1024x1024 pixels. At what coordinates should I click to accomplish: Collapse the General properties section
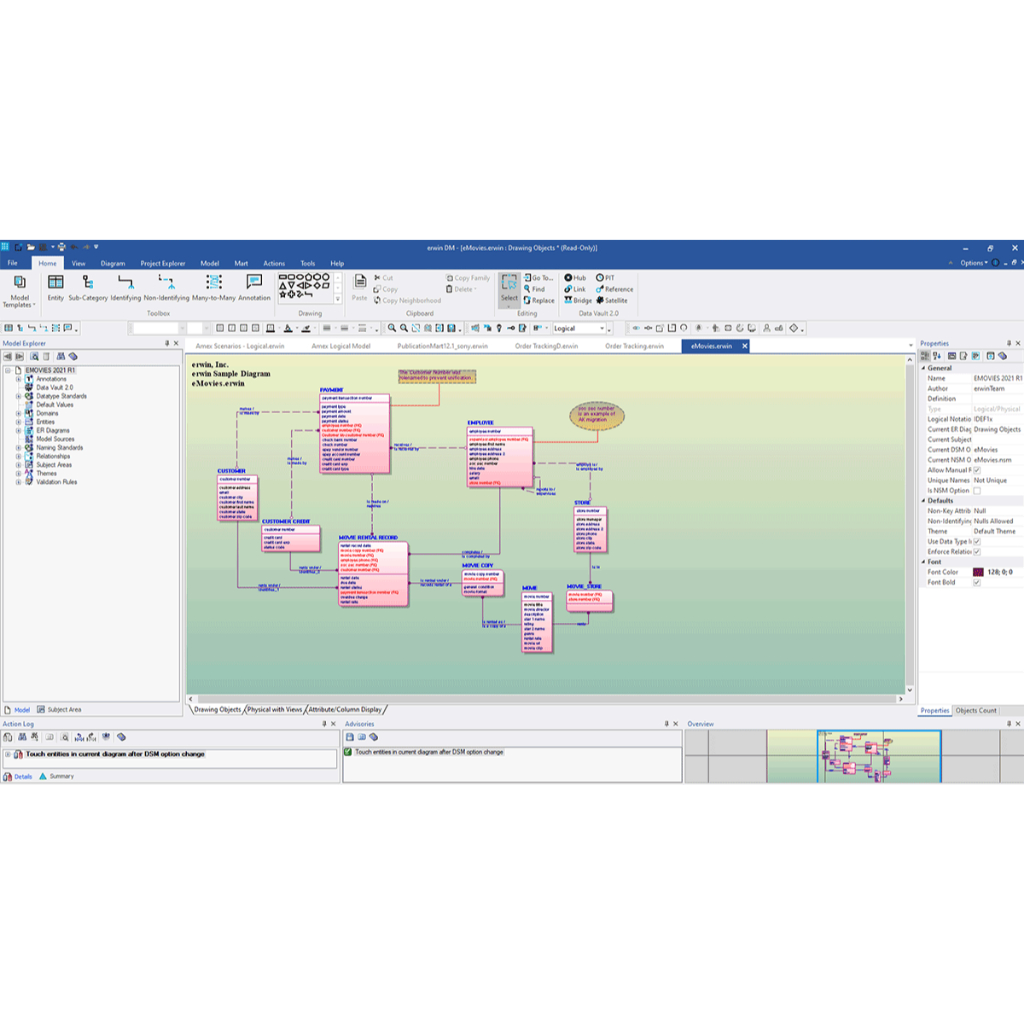[x=923, y=368]
